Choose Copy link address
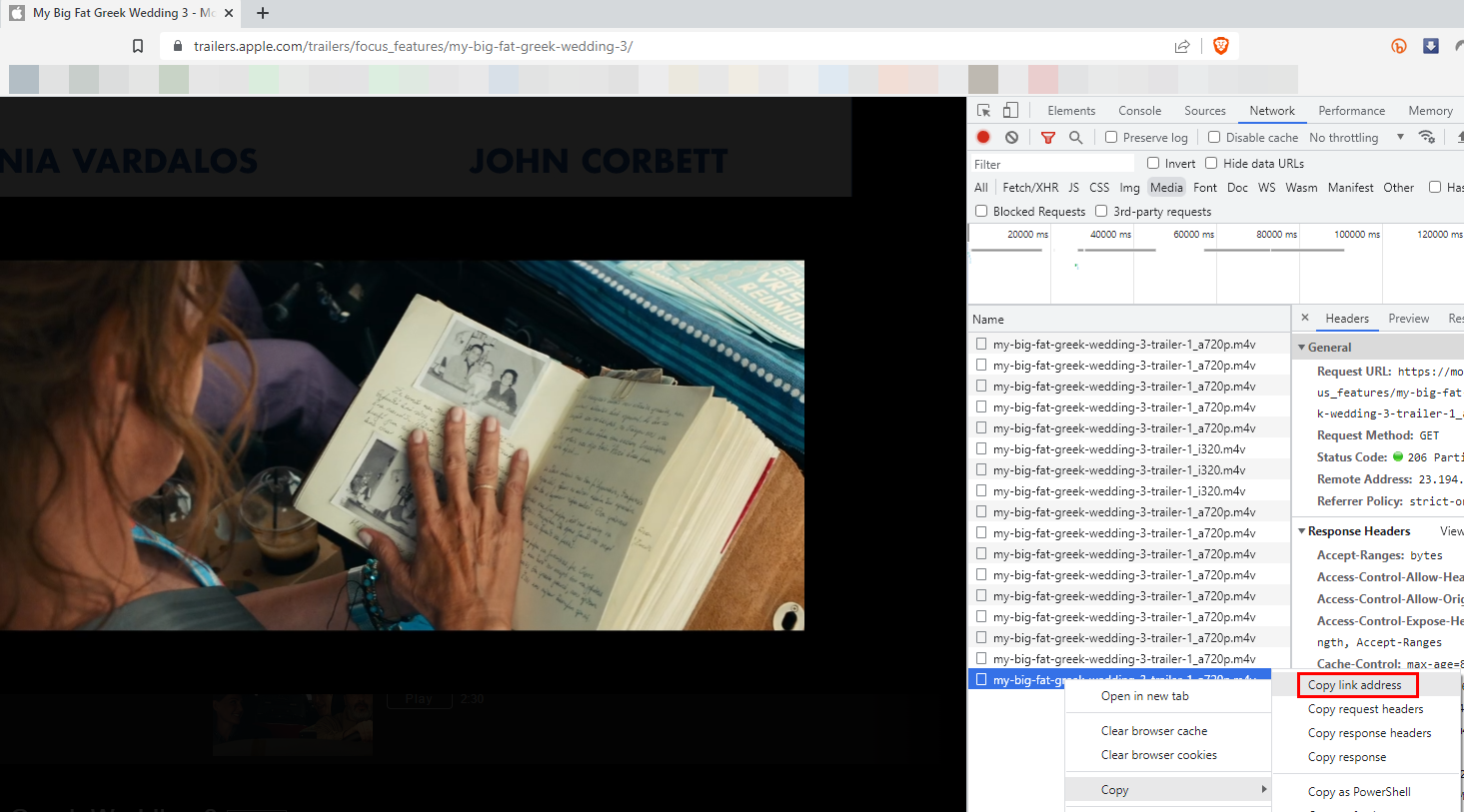The height and width of the screenshot is (812, 1464). [x=1355, y=685]
